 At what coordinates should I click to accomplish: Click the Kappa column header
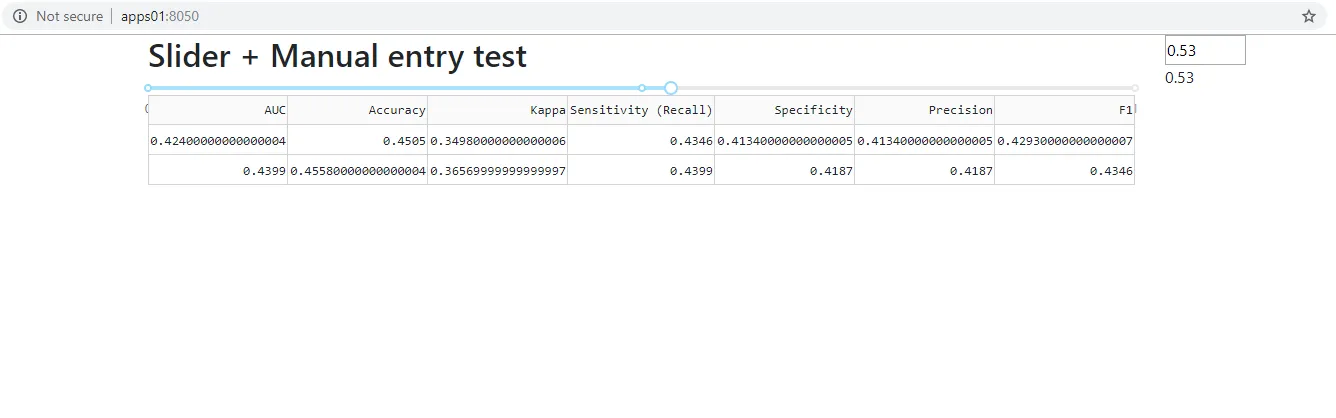[x=498, y=110]
